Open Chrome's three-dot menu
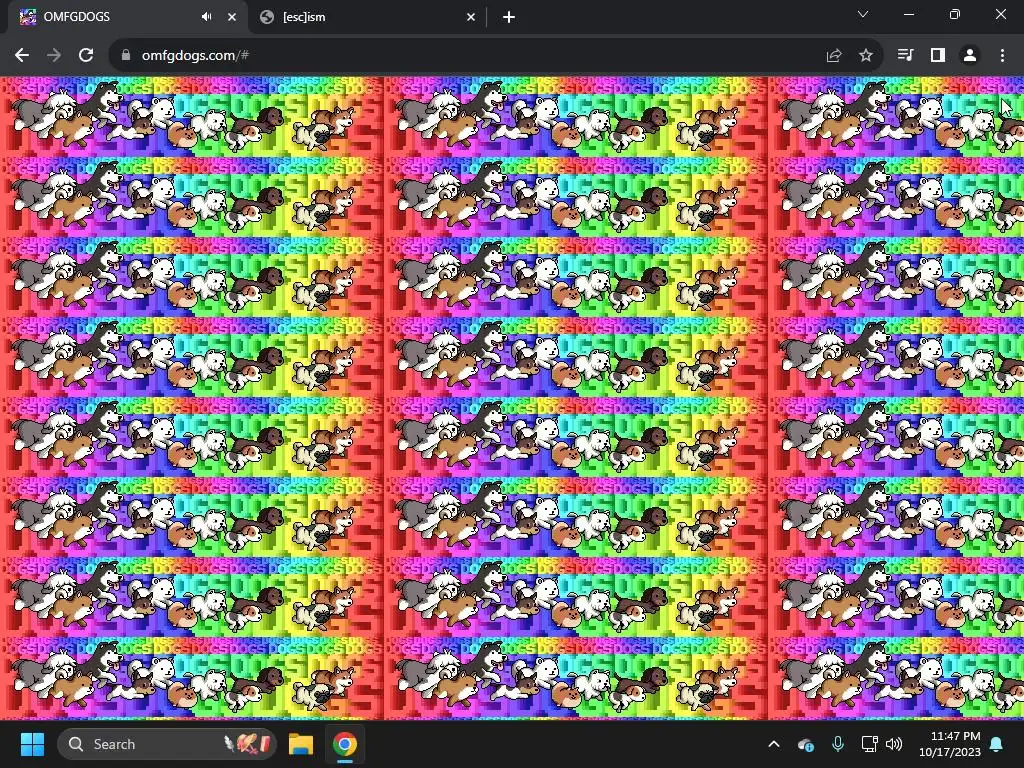The width and height of the screenshot is (1024, 768). tap(1002, 56)
